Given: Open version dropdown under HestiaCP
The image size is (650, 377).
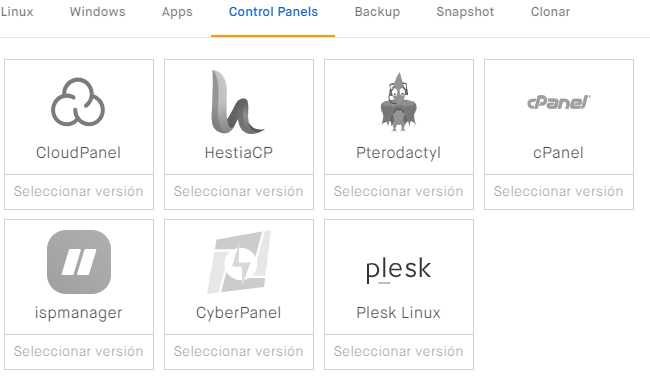Looking at the screenshot, I should [x=239, y=192].
